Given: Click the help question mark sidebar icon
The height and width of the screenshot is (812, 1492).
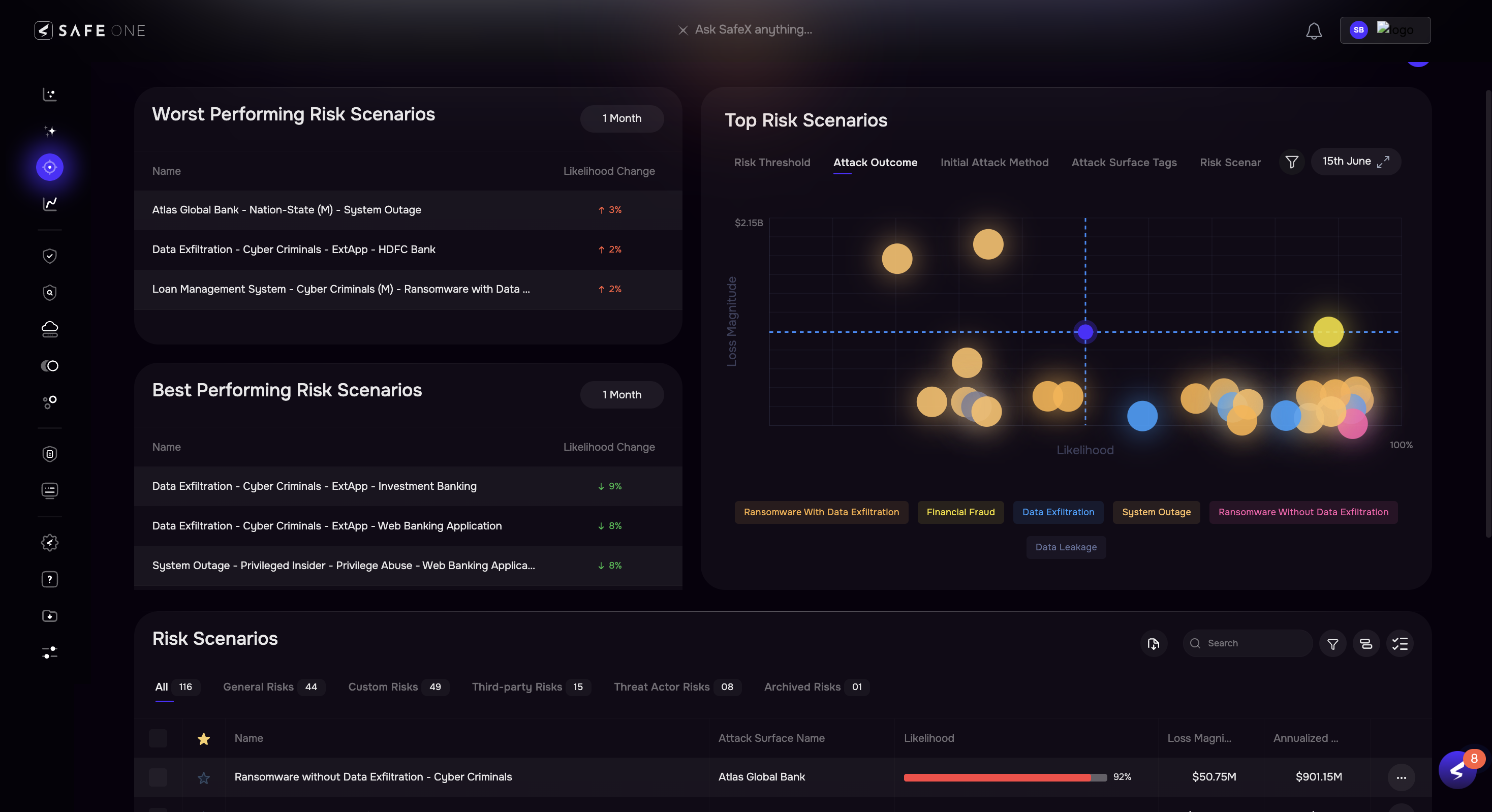Looking at the screenshot, I should [50, 579].
